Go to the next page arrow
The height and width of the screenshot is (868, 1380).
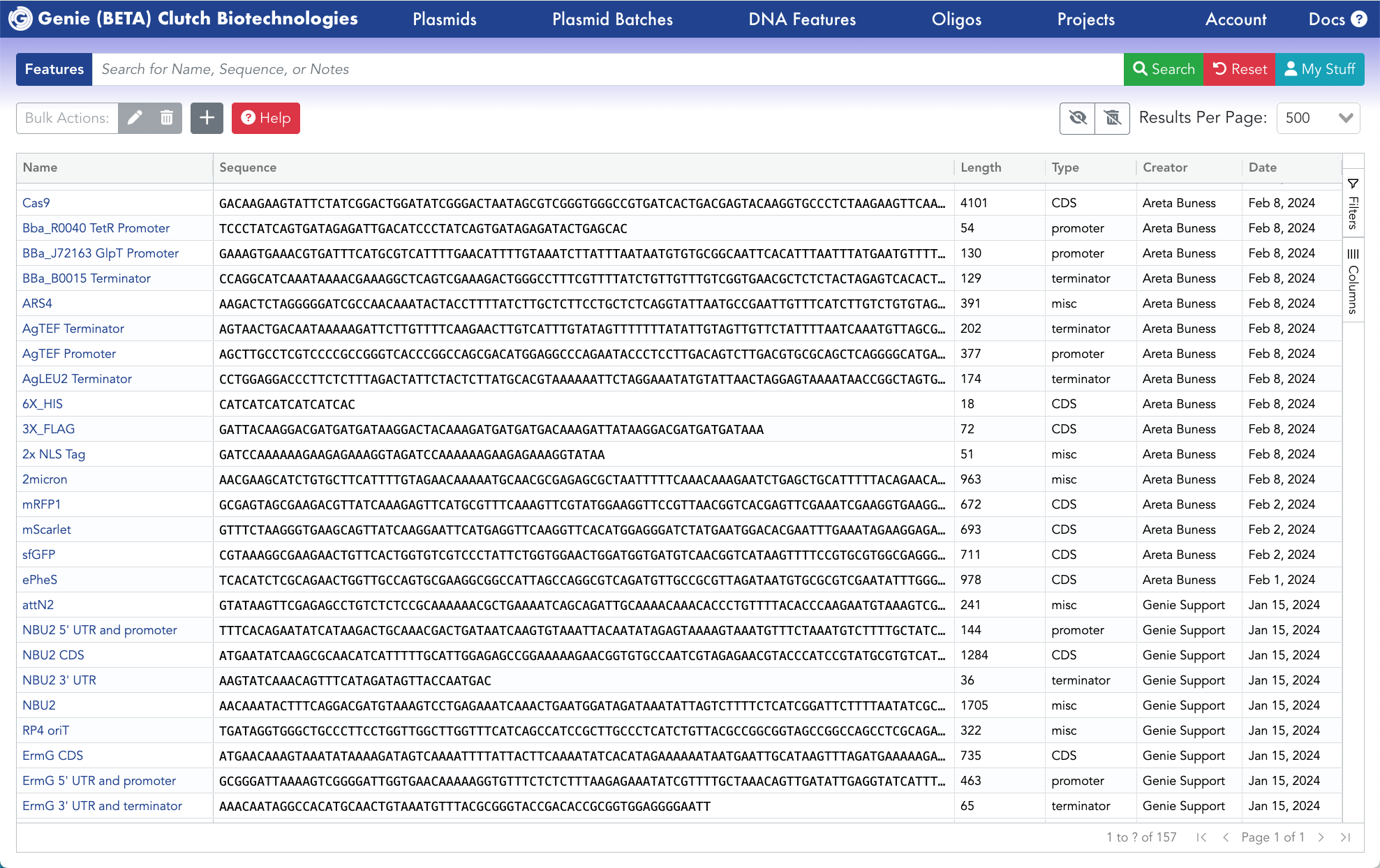point(1321,837)
